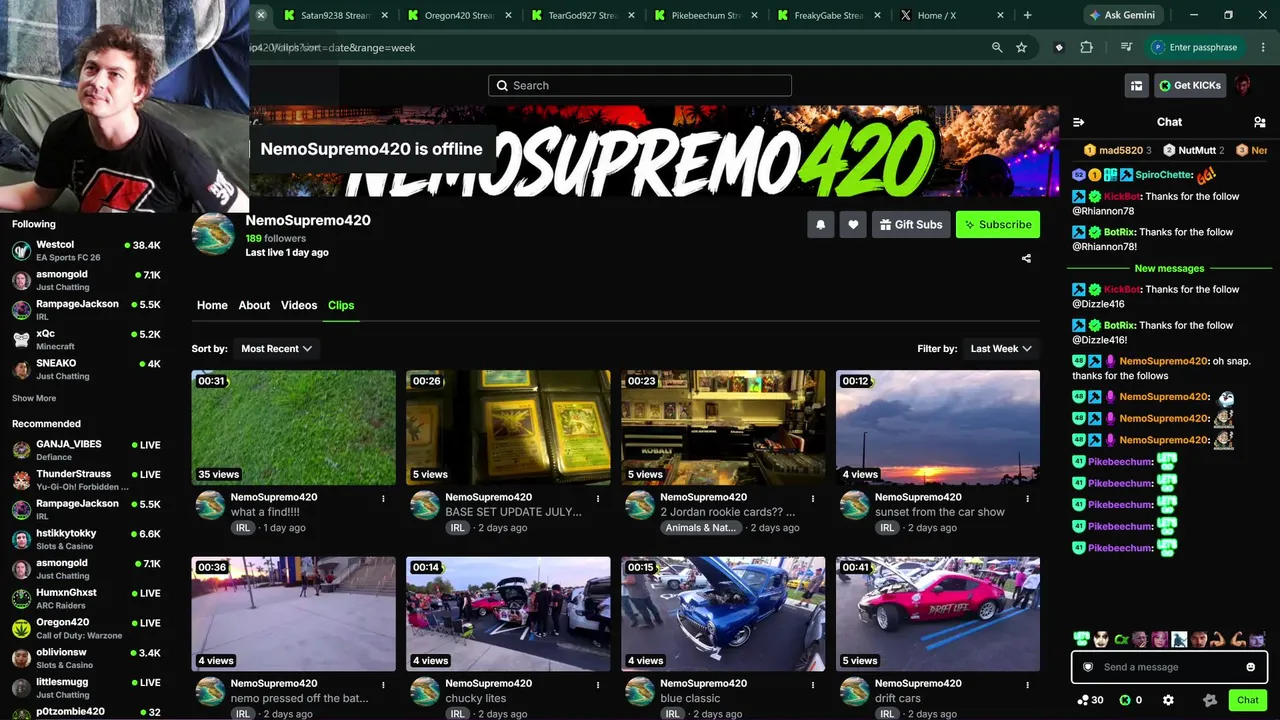Switch to the Videos tab

click(x=299, y=305)
